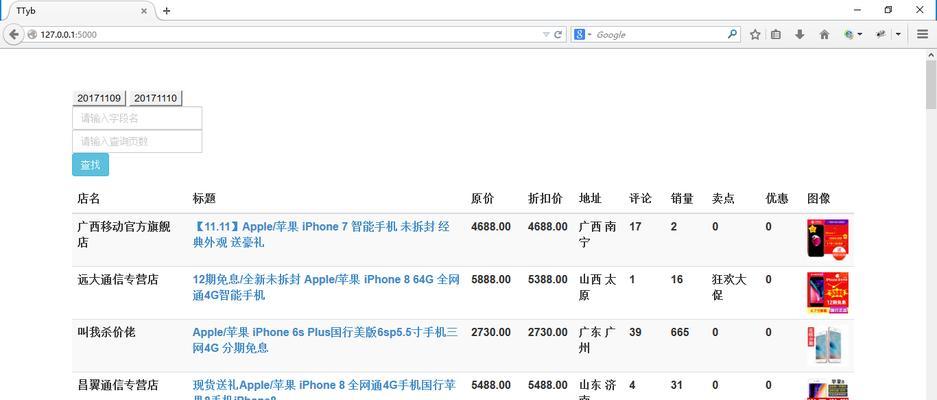Click the blue 查找 search button
Image resolution: width=937 pixels, height=400 pixels.
(90, 165)
